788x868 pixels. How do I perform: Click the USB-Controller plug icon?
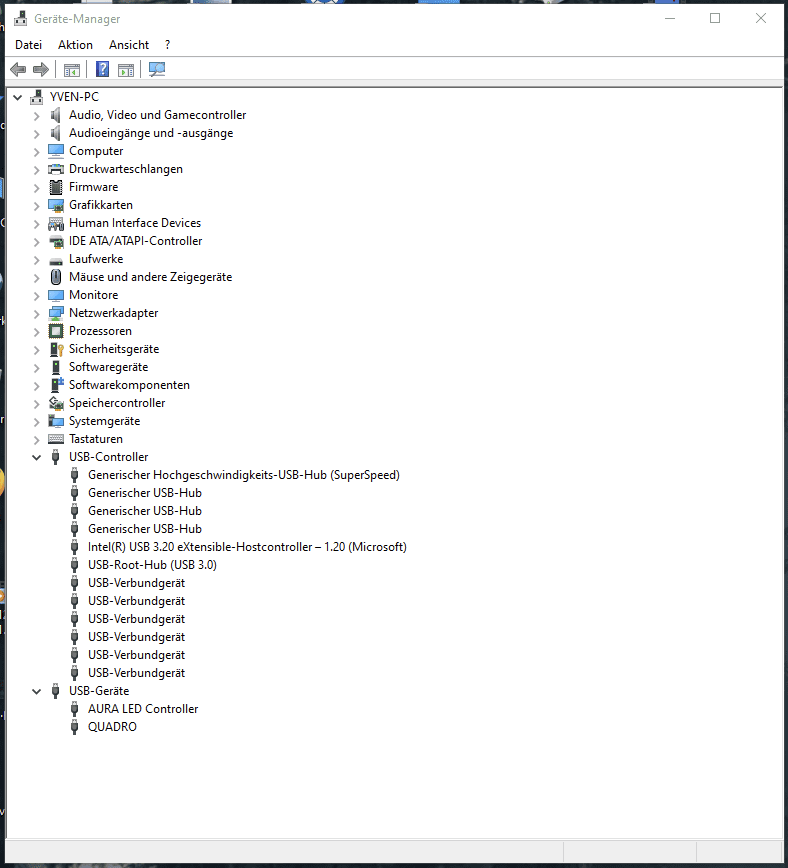[55, 457]
